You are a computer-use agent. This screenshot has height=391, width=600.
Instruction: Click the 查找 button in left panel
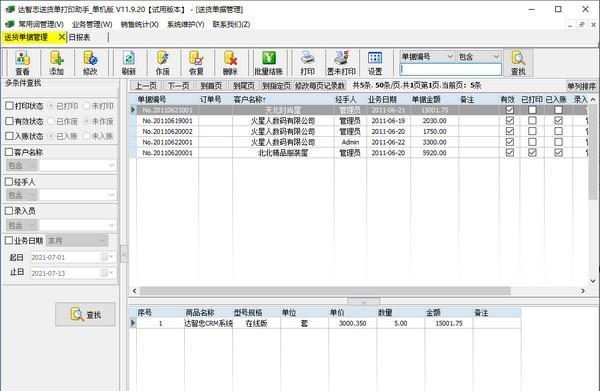(85, 314)
